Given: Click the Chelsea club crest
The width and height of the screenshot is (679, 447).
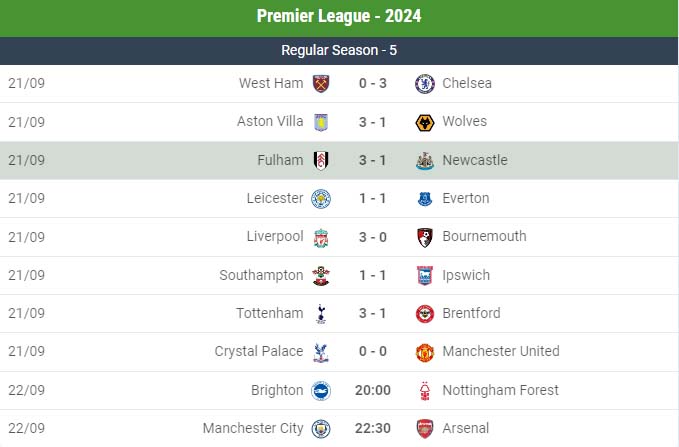Looking at the screenshot, I should coord(425,84).
